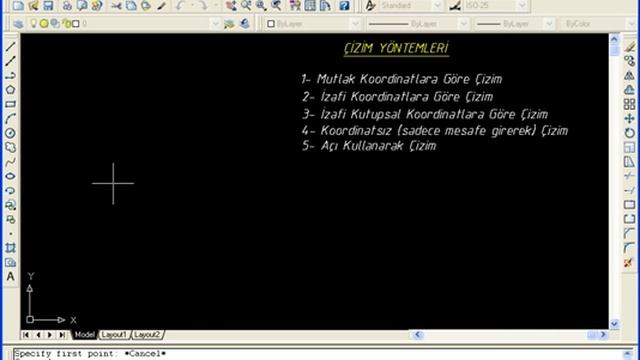This screenshot has height=360, width=640.
Task: Click layer 0 color swatch square
Action: 76,24
